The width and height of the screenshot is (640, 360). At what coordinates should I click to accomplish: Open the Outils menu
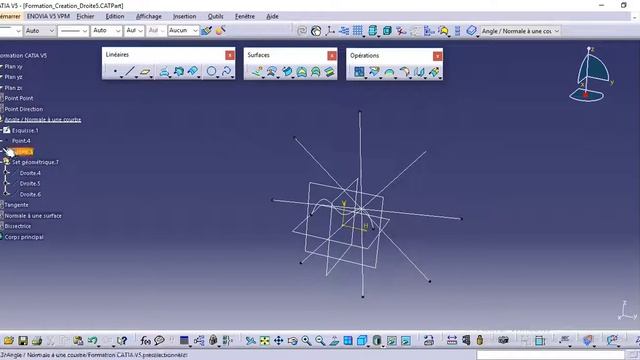216,16
